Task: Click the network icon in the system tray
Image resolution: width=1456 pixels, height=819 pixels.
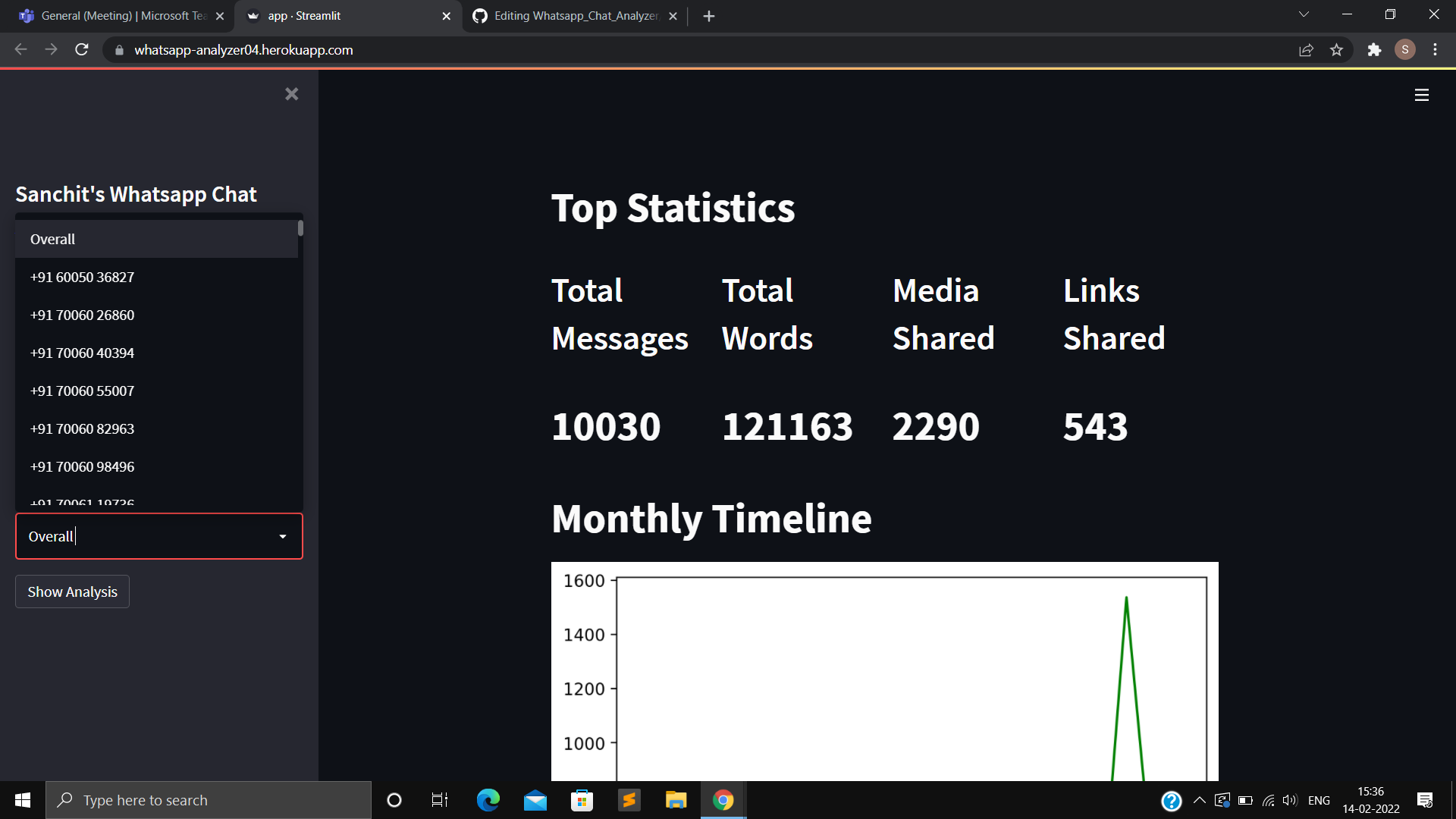Action: tap(1268, 800)
